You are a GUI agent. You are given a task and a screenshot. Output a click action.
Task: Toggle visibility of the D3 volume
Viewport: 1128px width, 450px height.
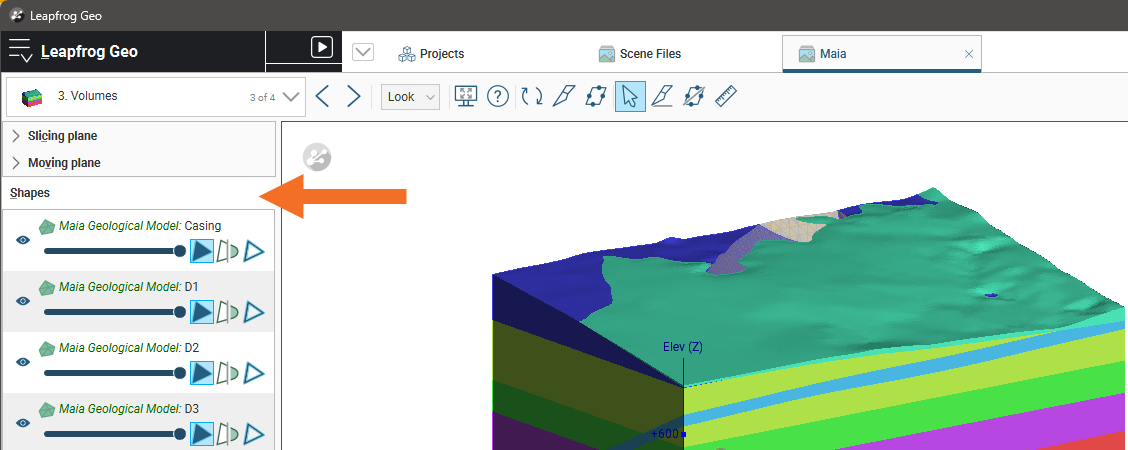(x=22, y=422)
